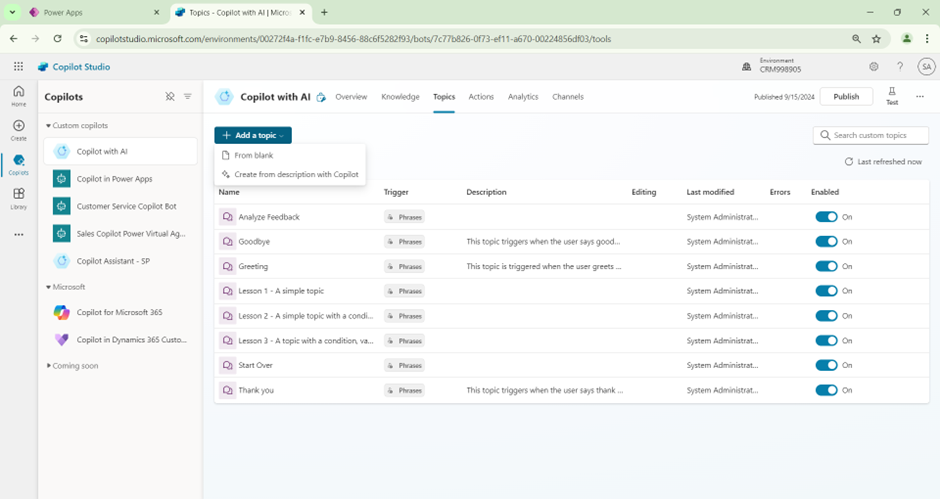Disable the Analyze Feedback topic toggle
Viewport: 940px width, 499px height.
coord(826,217)
